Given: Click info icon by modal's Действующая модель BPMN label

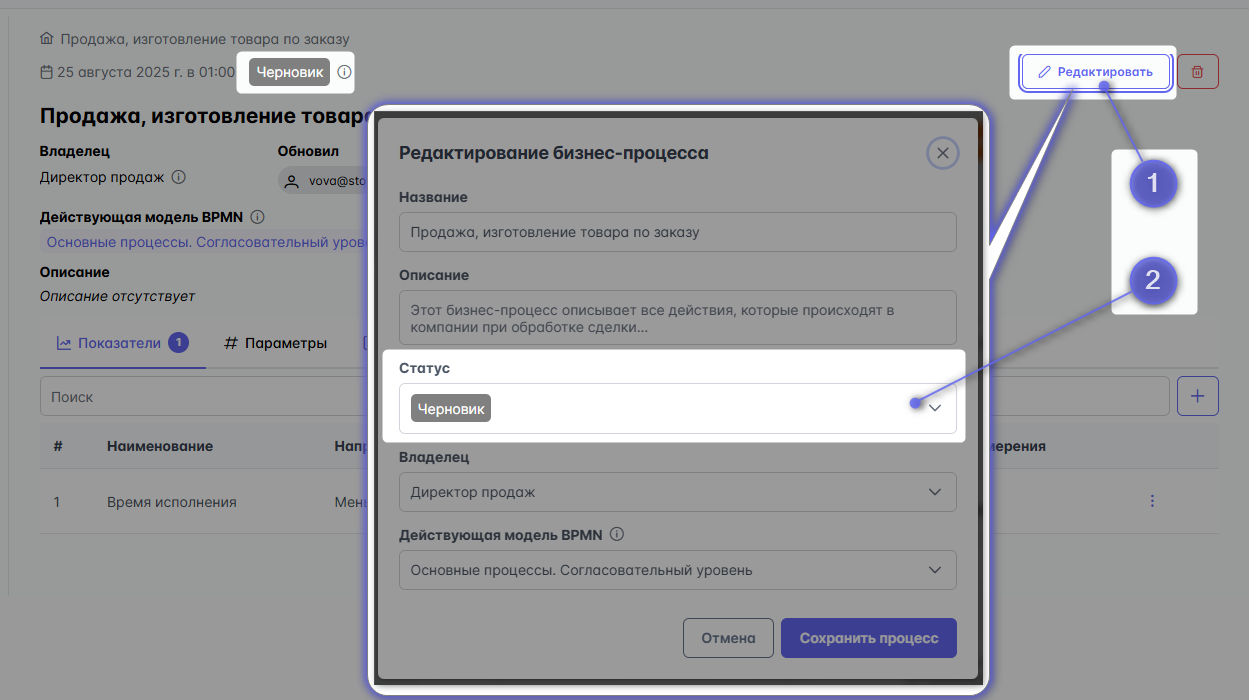Looking at the screenshot, I should [617, 534].
